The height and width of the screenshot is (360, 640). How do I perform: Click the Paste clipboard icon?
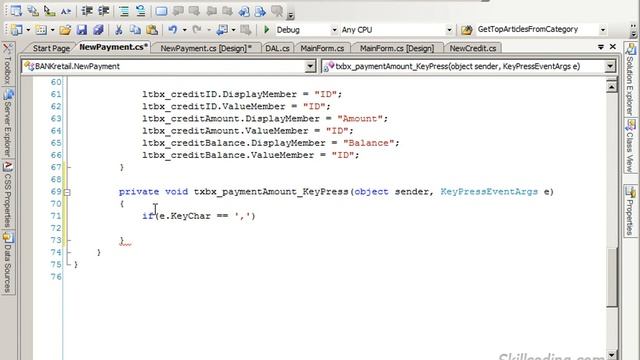[x=152, y=30]
